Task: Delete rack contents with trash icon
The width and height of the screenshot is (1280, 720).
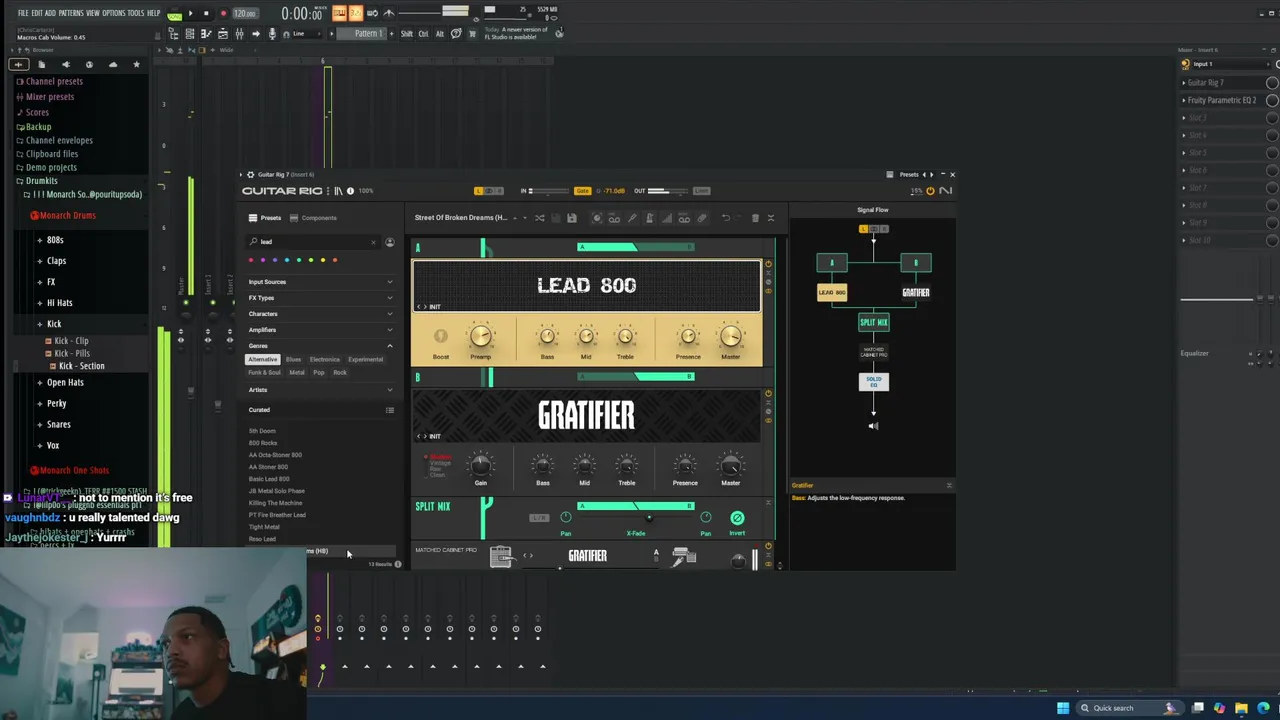Action: [755, 218]
